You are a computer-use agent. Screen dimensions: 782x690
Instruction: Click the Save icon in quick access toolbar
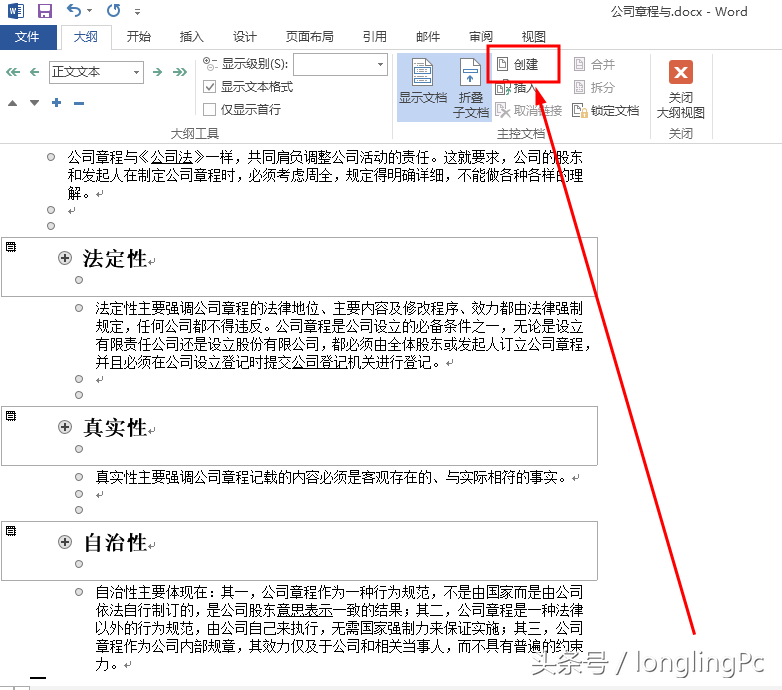[x=44, y=11]
